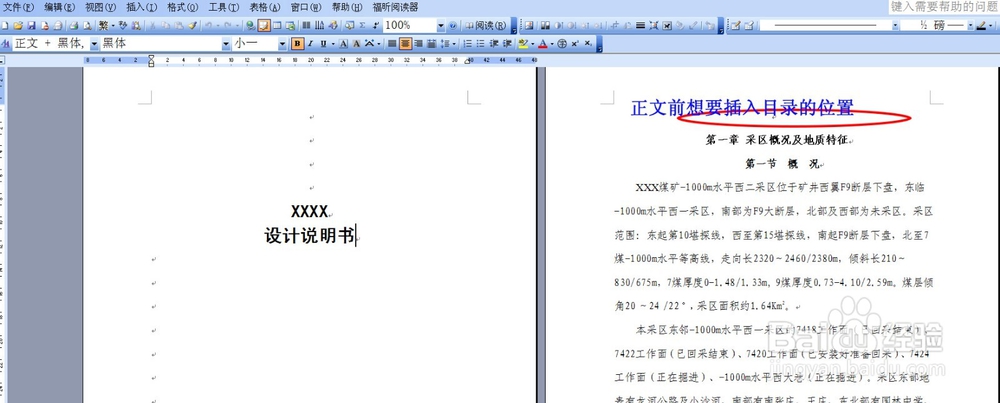Open the 表格(A) menu
1000x403 pixels.
265,8
